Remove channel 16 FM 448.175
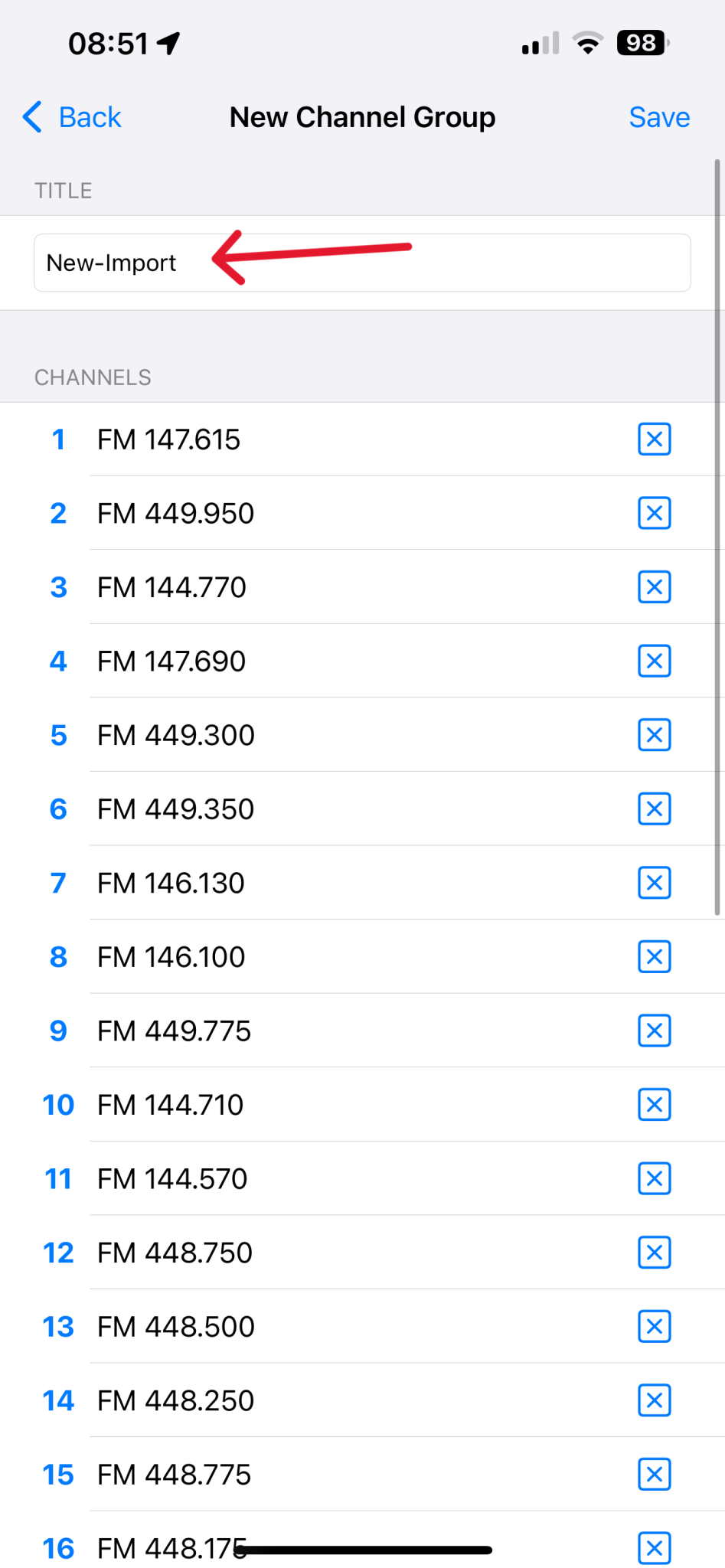Image resolution: width=725 pixels, height=1568 pixels. 654,1548
